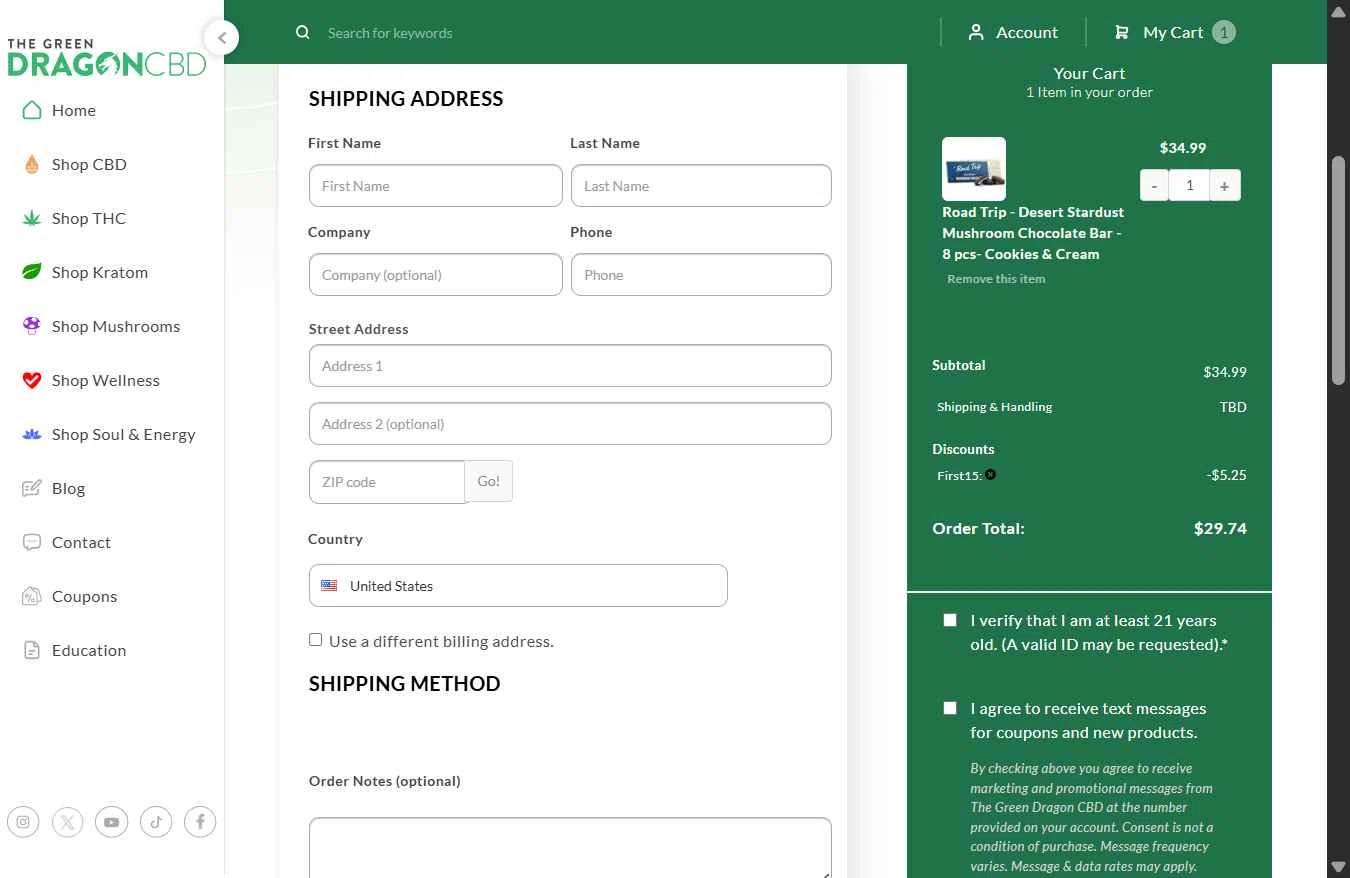This screenshot has width=1350, height=878.
Task: Open the Contact menu item
Action: (81, 542)
